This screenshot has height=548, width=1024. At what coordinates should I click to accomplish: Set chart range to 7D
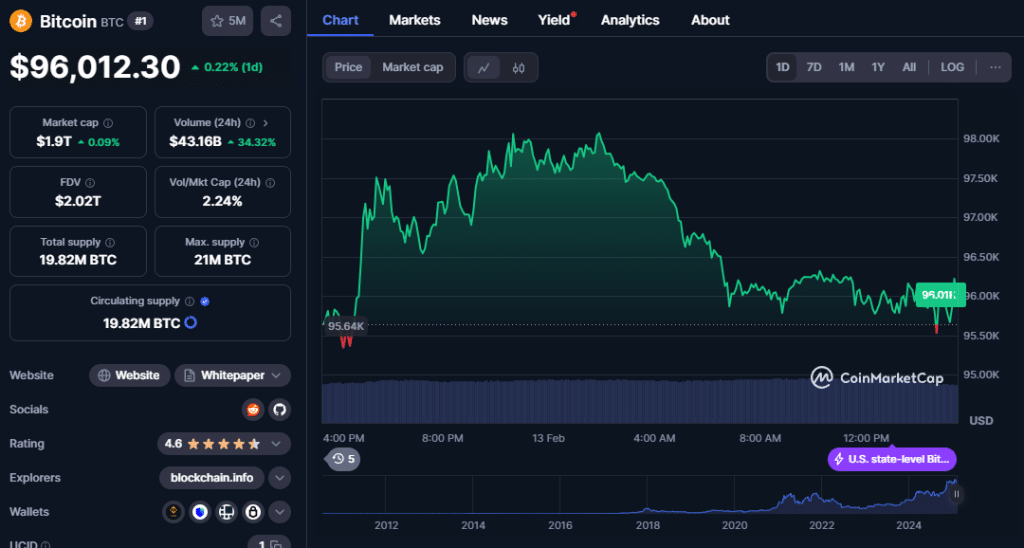(814, 67)
